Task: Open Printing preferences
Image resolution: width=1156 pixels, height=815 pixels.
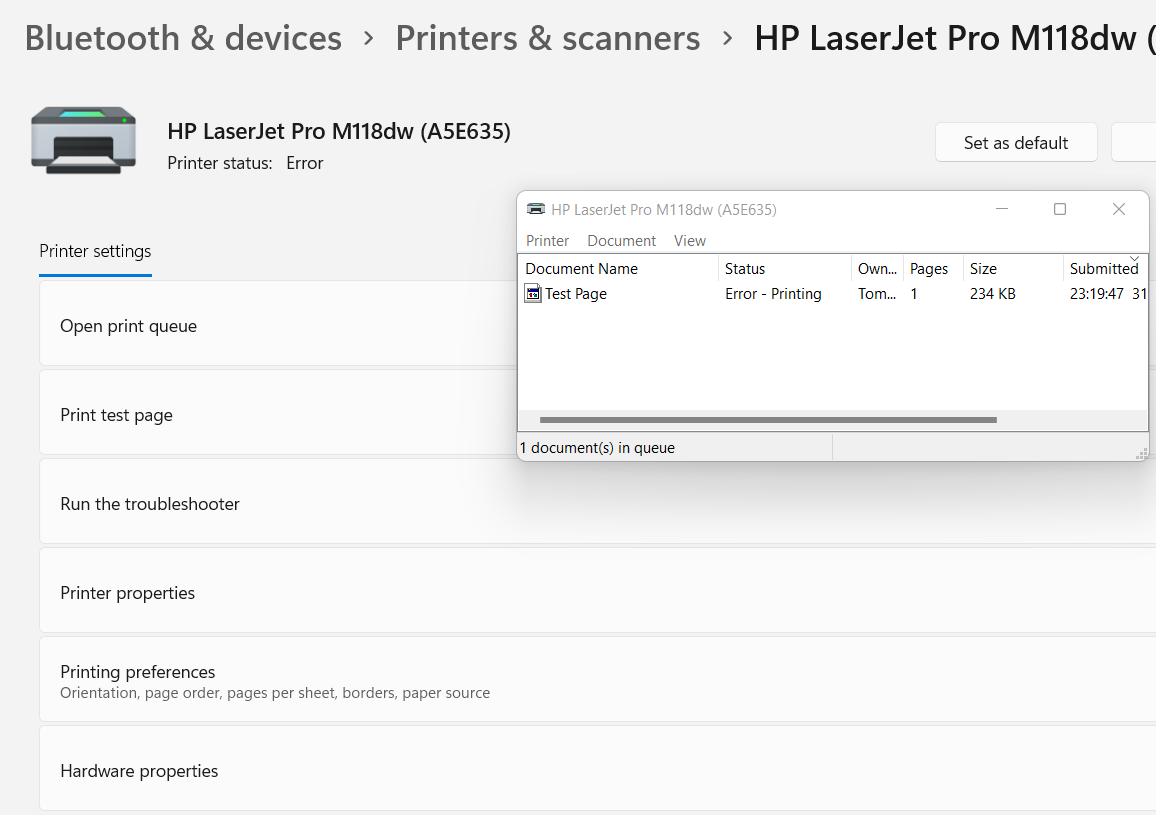Action: [x=137, y=671]
